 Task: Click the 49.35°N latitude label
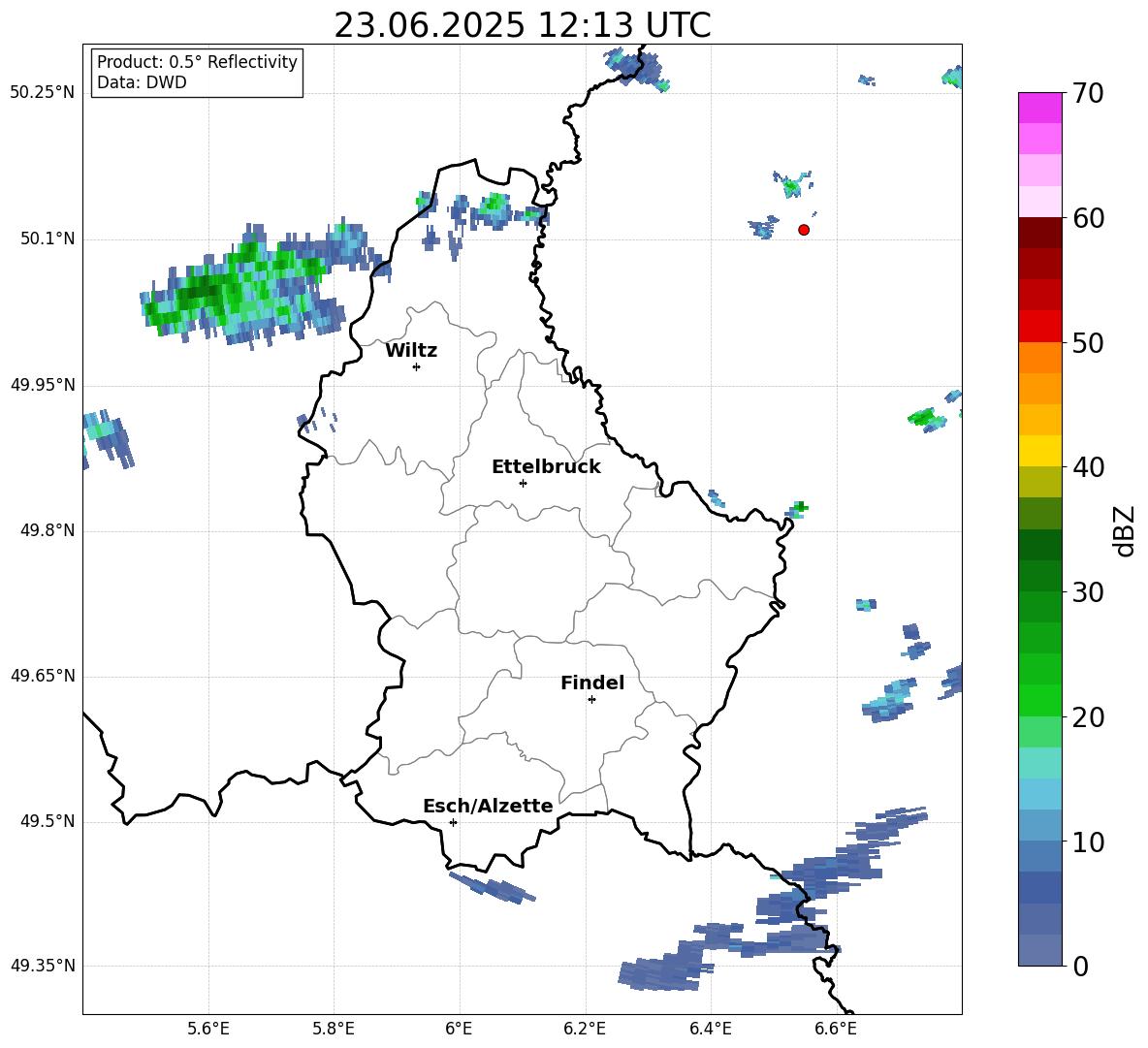(43, 966)
